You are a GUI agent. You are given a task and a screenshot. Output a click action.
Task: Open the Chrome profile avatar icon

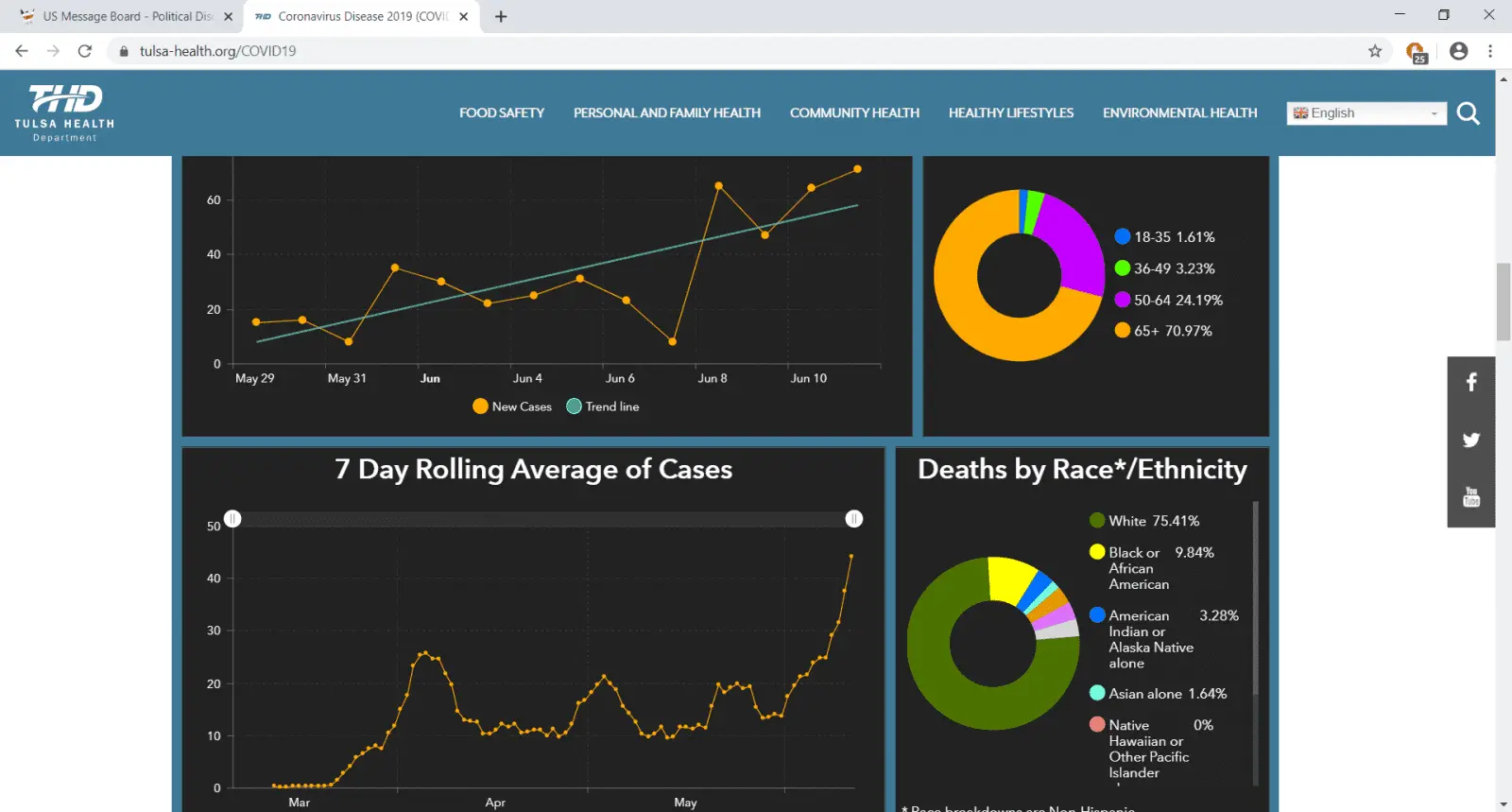pos(1458,51)
